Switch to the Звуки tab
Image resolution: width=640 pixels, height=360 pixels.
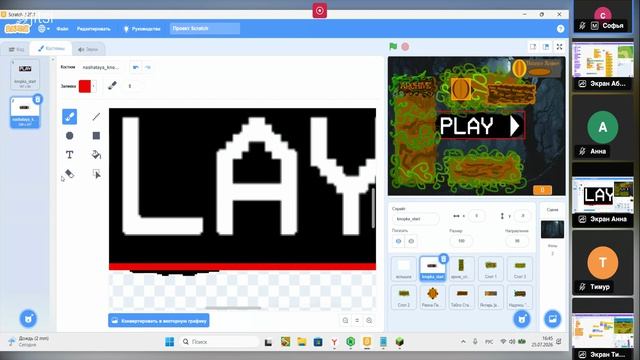pyautogui.click(x=88, y=49)
